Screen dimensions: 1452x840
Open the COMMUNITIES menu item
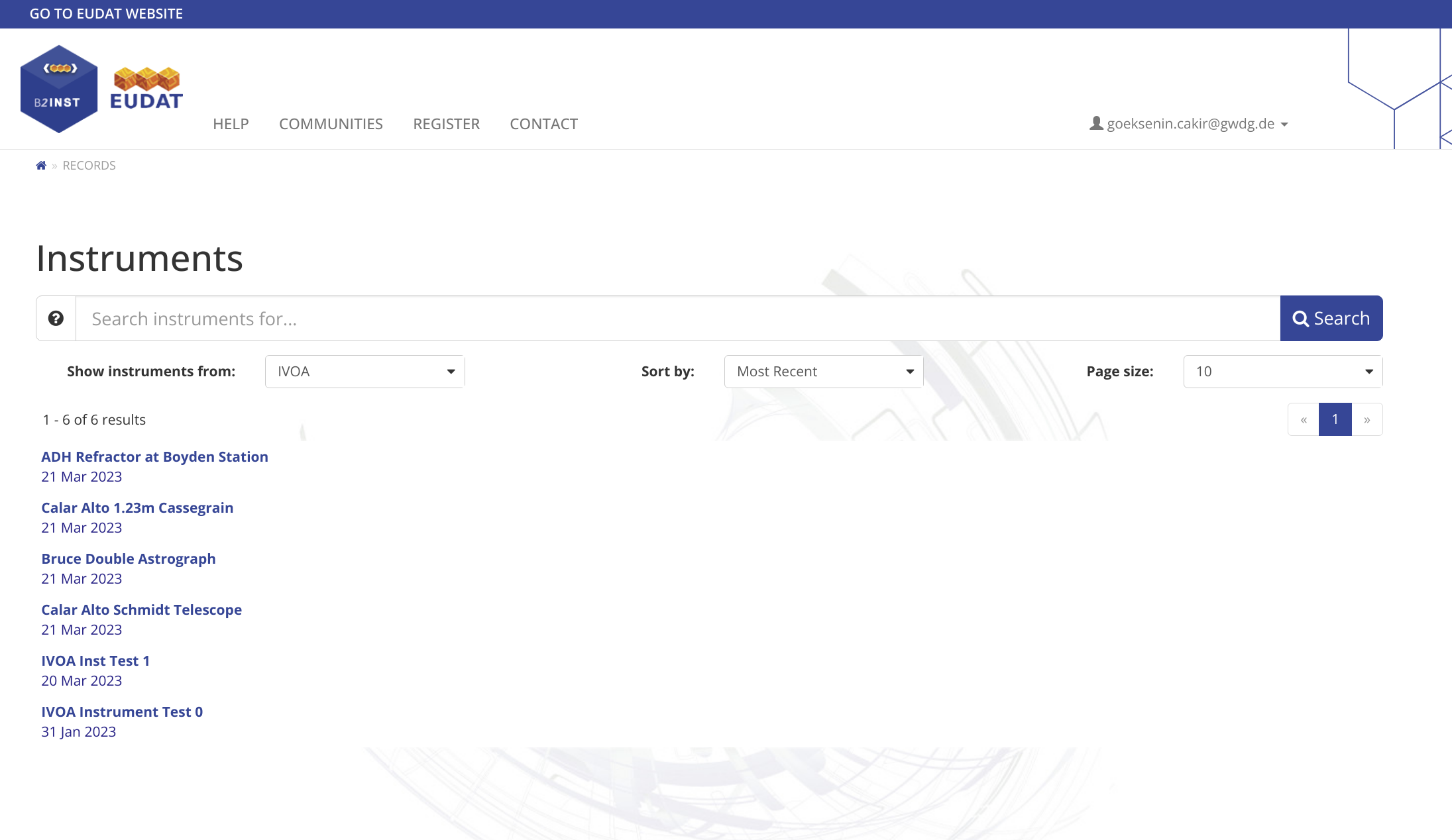click(x=331, y=124)
